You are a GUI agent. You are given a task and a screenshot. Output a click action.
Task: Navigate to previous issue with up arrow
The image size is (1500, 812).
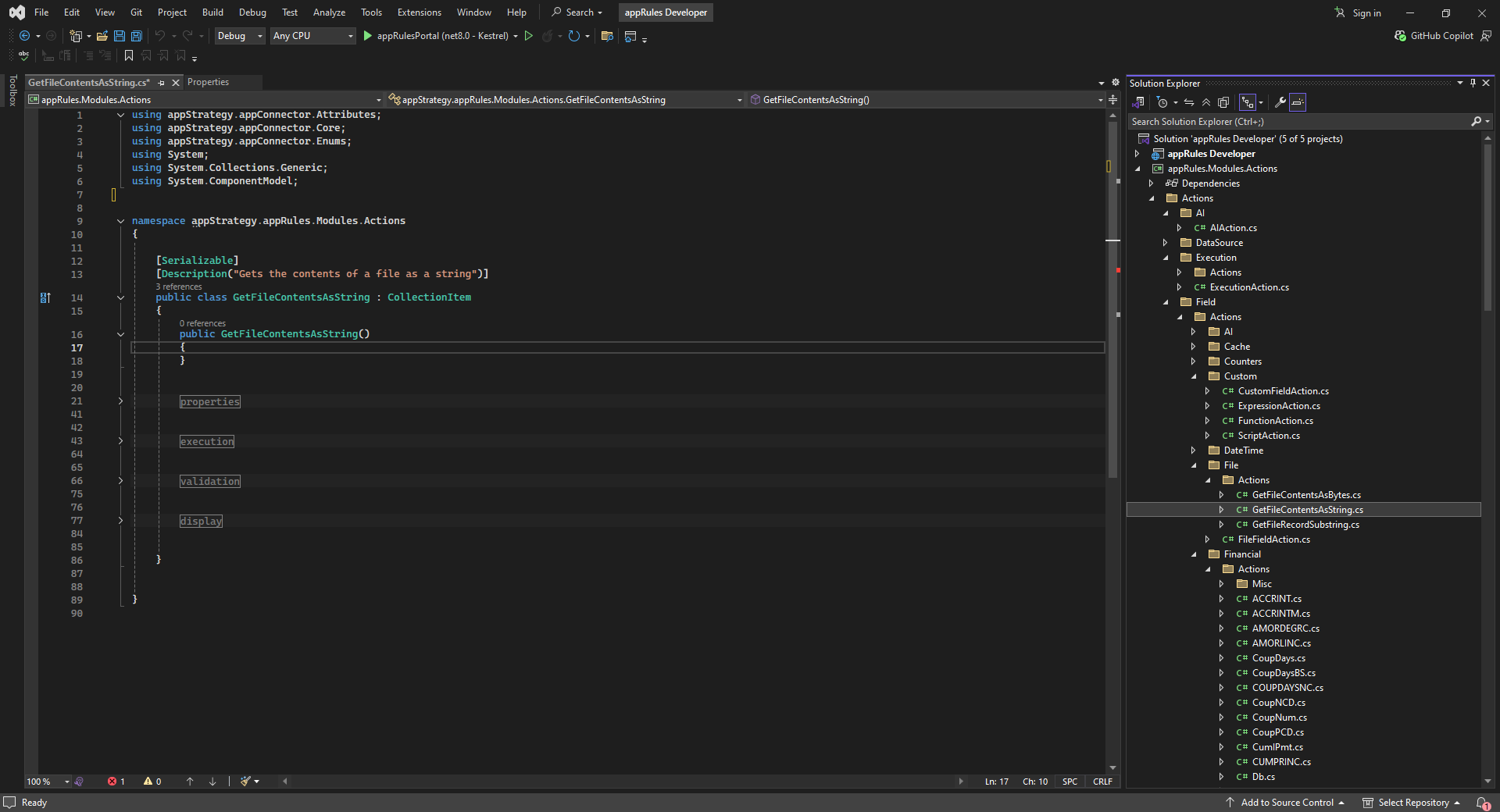190,782
